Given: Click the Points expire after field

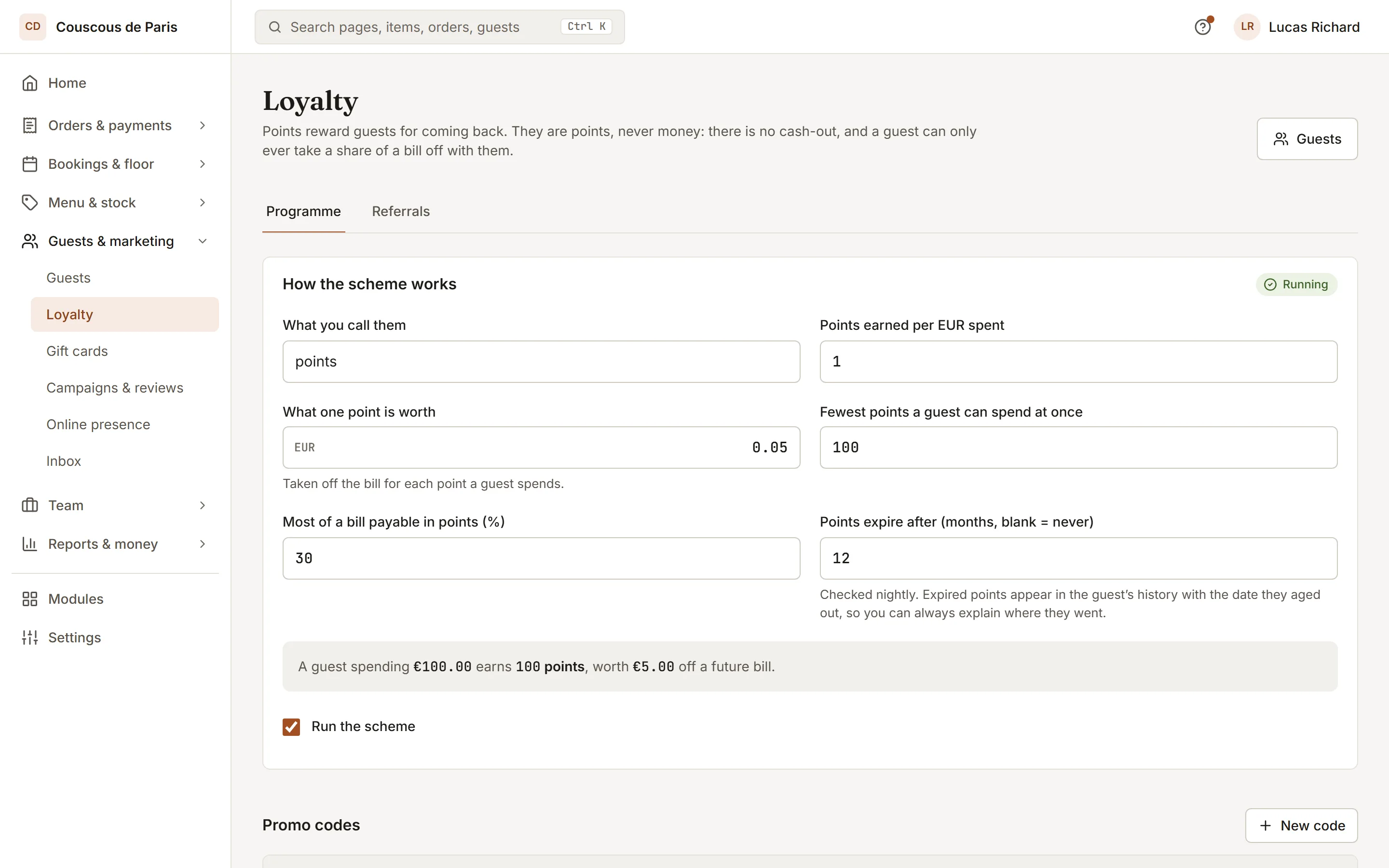Looking at the screenshot, I should 1078,558.
